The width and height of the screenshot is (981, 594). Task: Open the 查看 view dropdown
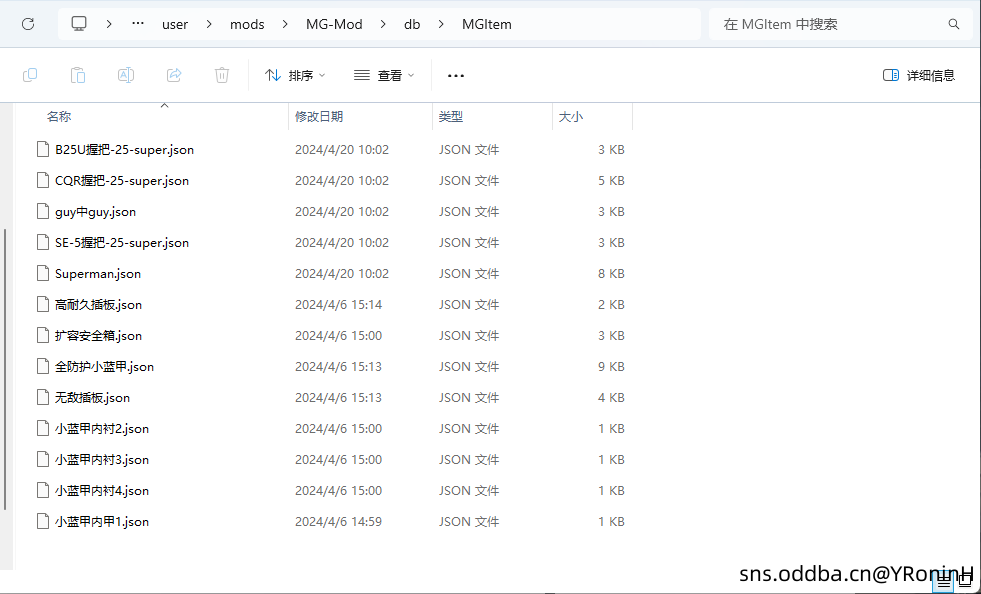pos(383,75)
